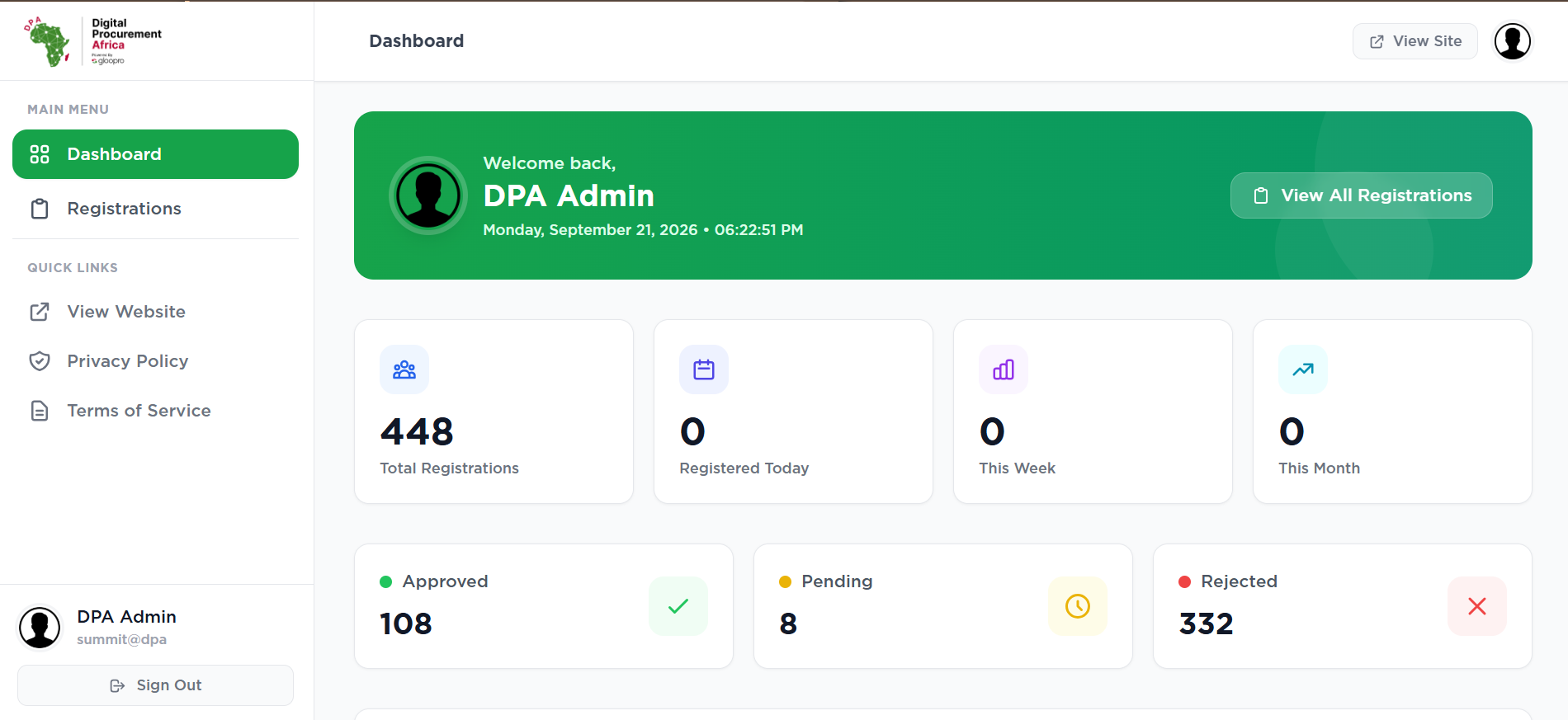Click the Approved status label

446,581
